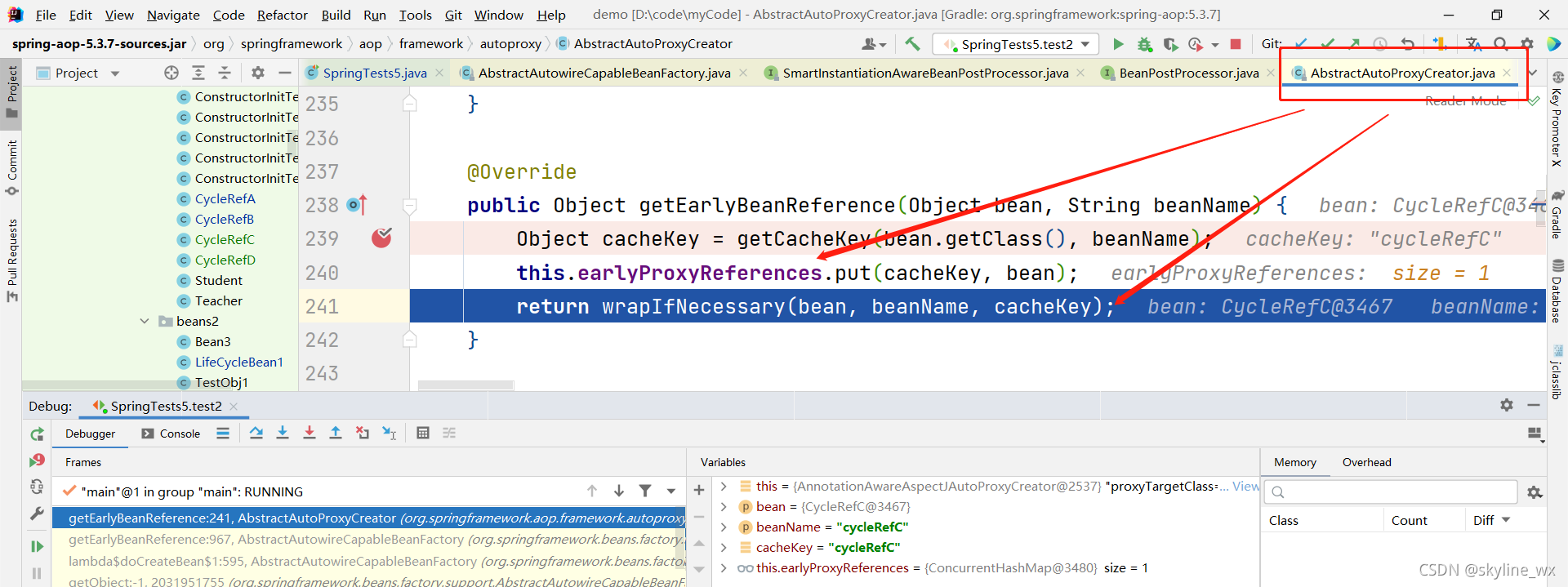Click Expand All icon in Project panel
This screenshot has width=1568, height=587.
click(x=198, y=73)
